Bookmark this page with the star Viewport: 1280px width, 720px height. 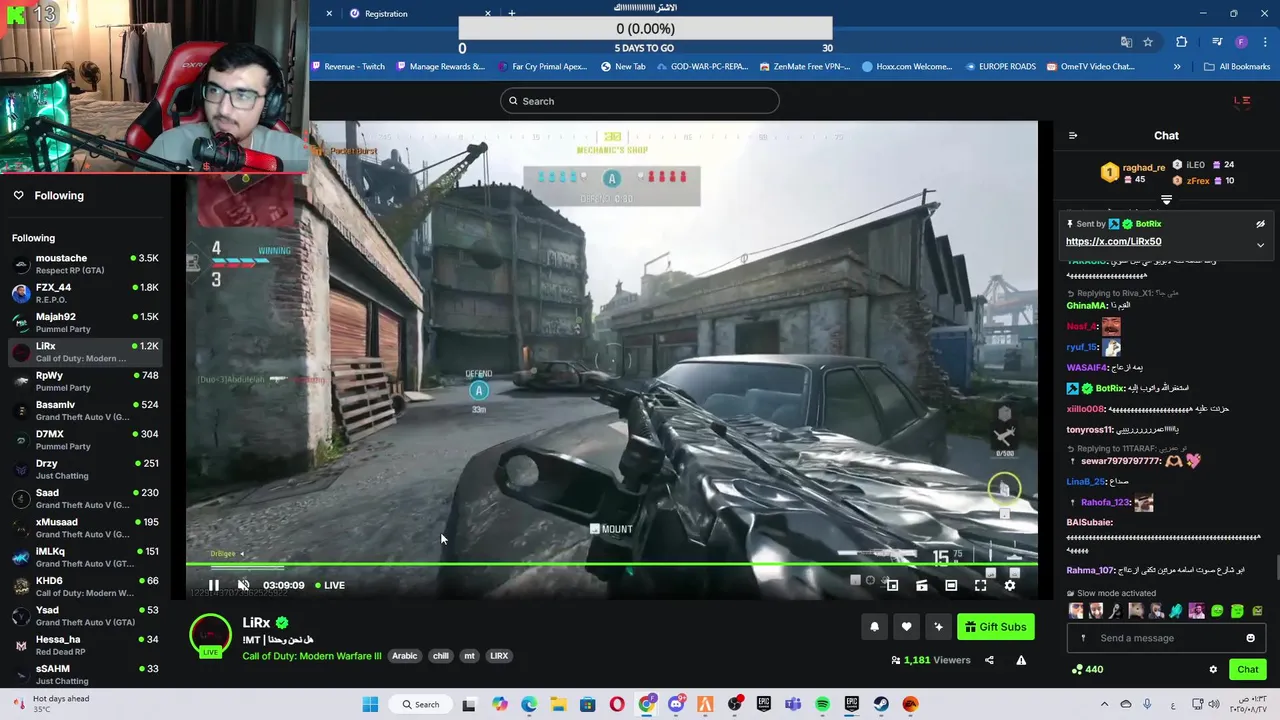pyautogui.click(x=1148, y=42)
